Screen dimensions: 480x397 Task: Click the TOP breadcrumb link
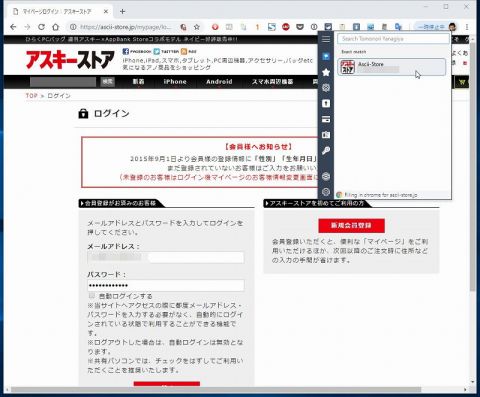tap(32, 96)
